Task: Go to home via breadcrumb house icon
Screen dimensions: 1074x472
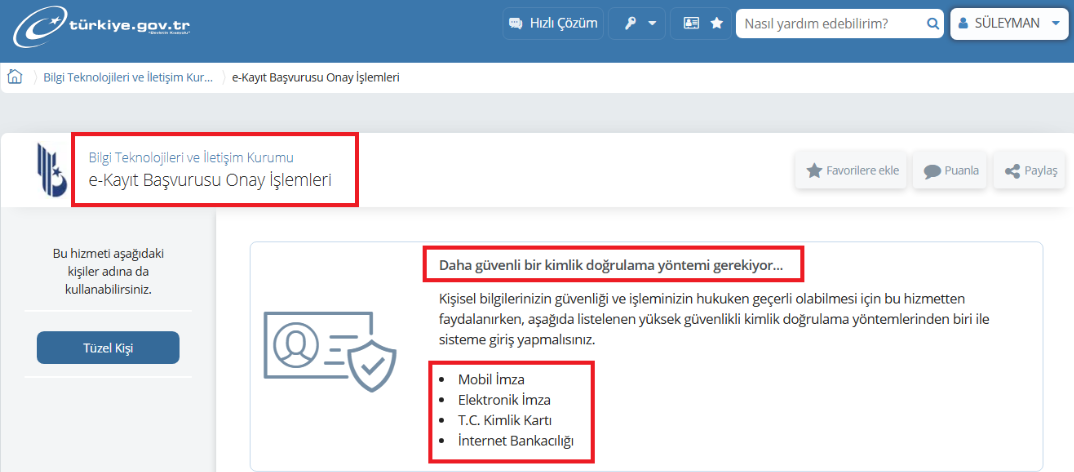Action: [x=14, y=77]
